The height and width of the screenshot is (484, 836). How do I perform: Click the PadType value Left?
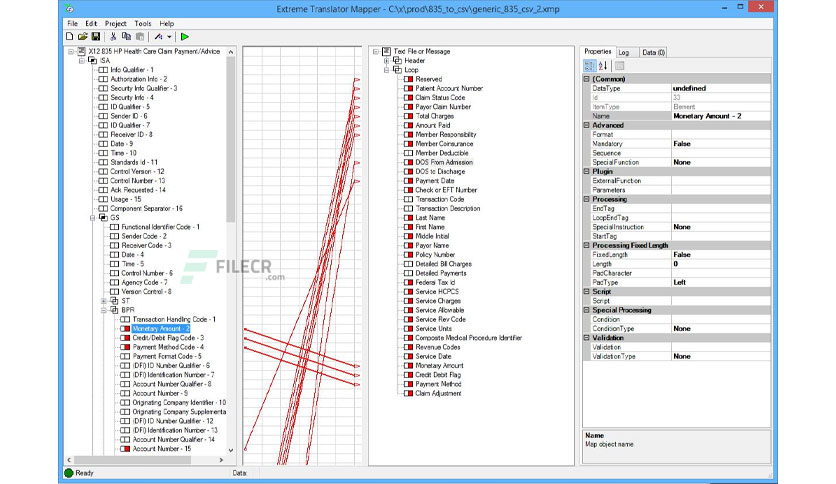click(x=721, y=282)
